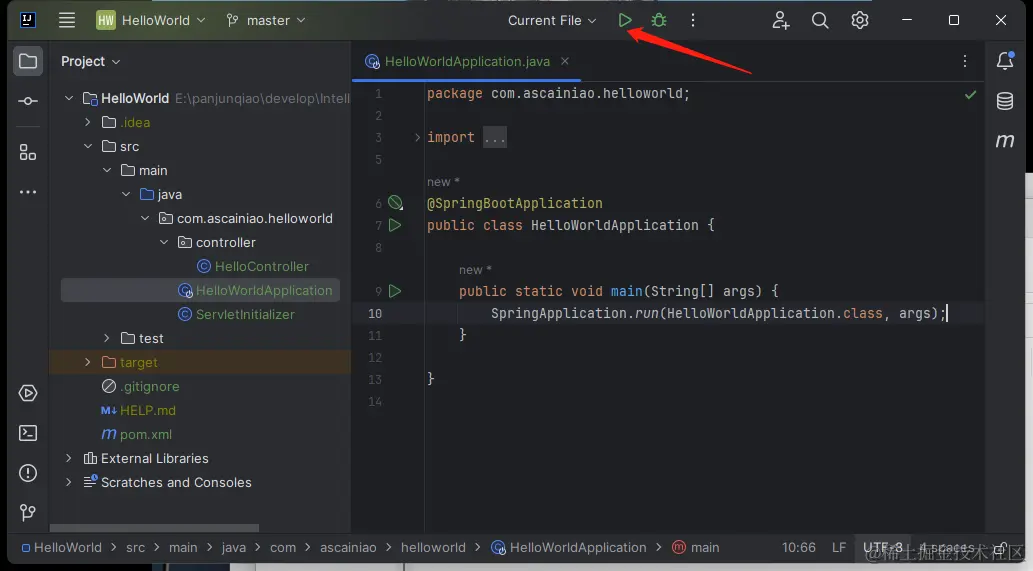Click the run gutter icon on line 9

(395, 291)
